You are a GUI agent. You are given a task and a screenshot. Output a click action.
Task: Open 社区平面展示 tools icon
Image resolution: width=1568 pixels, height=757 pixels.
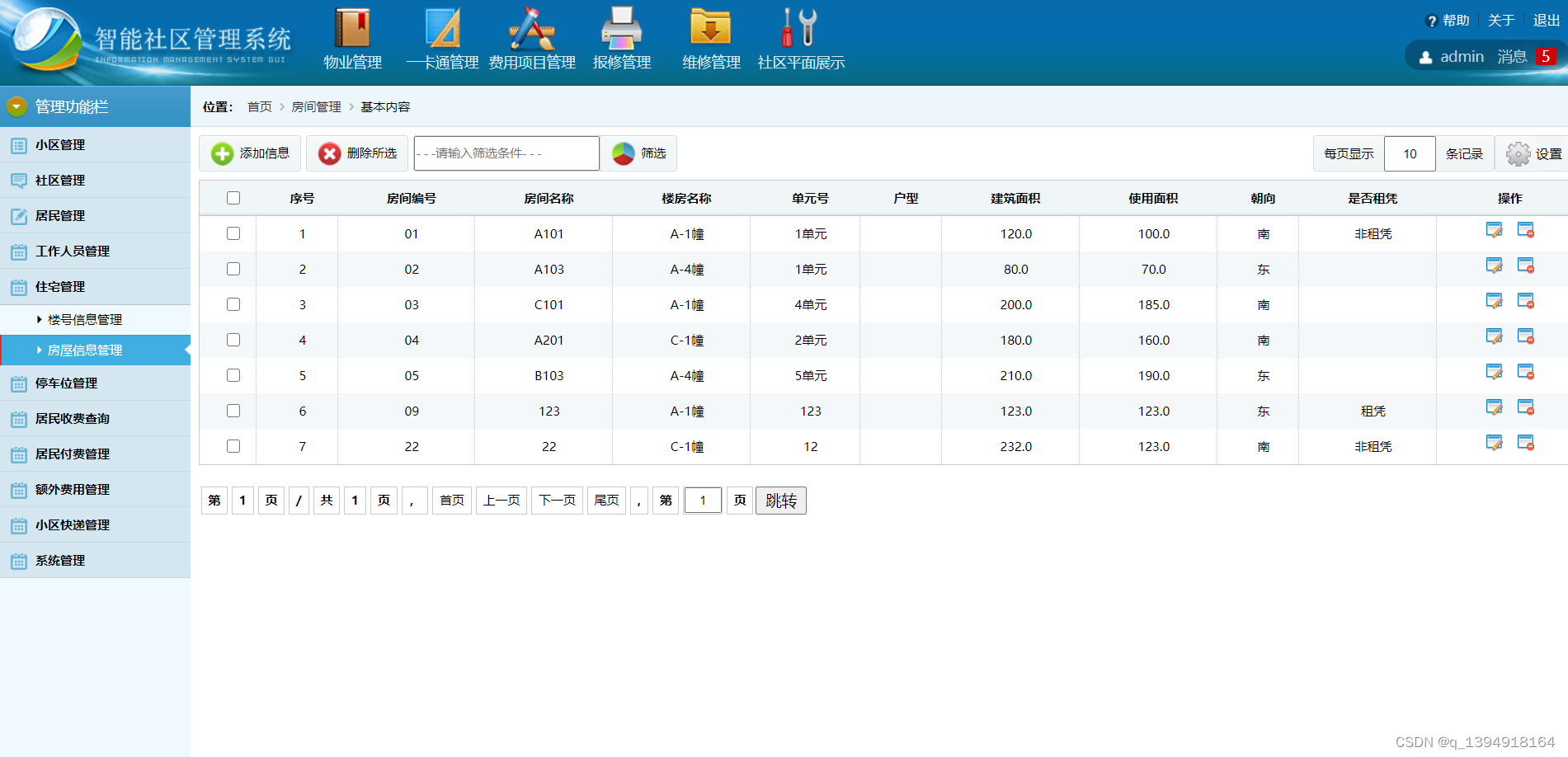coord(800,28)
